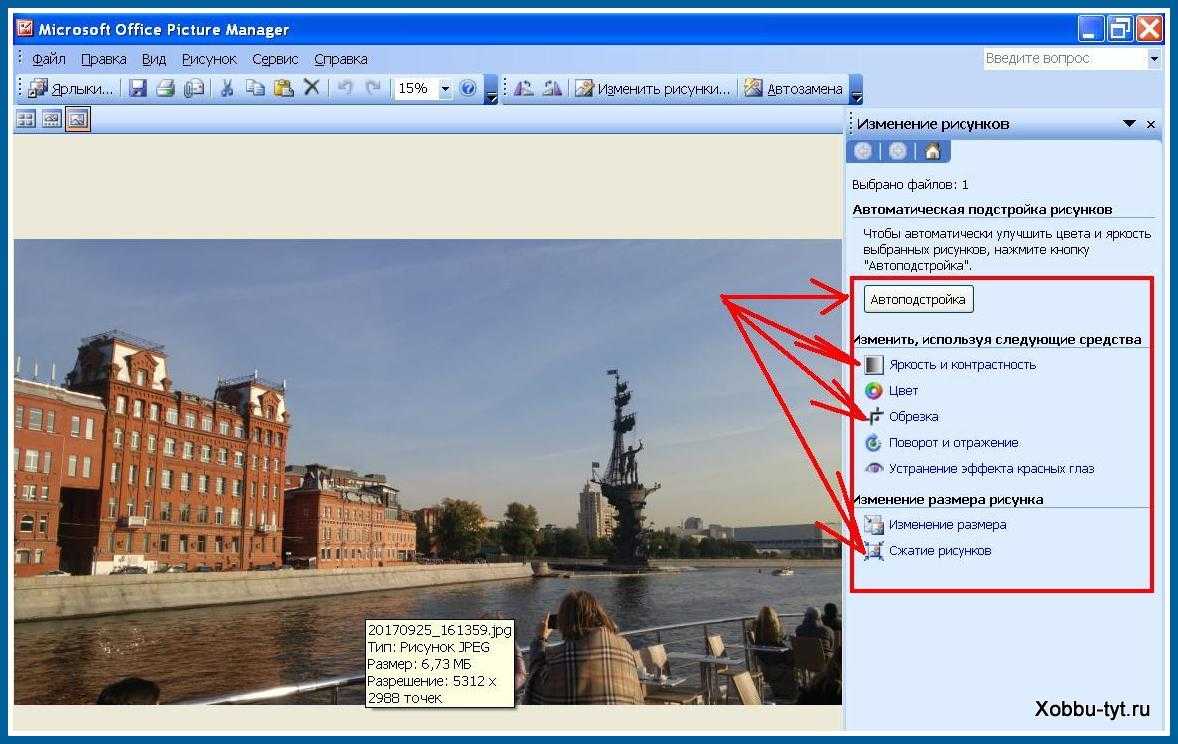
Task: Click the rotate and flip icon
Action: pos(873,443)
